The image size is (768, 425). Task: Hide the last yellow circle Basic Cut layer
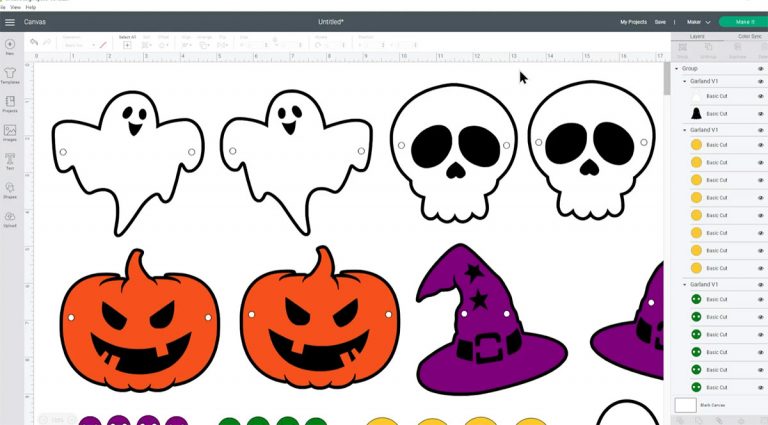pos(761,268)
